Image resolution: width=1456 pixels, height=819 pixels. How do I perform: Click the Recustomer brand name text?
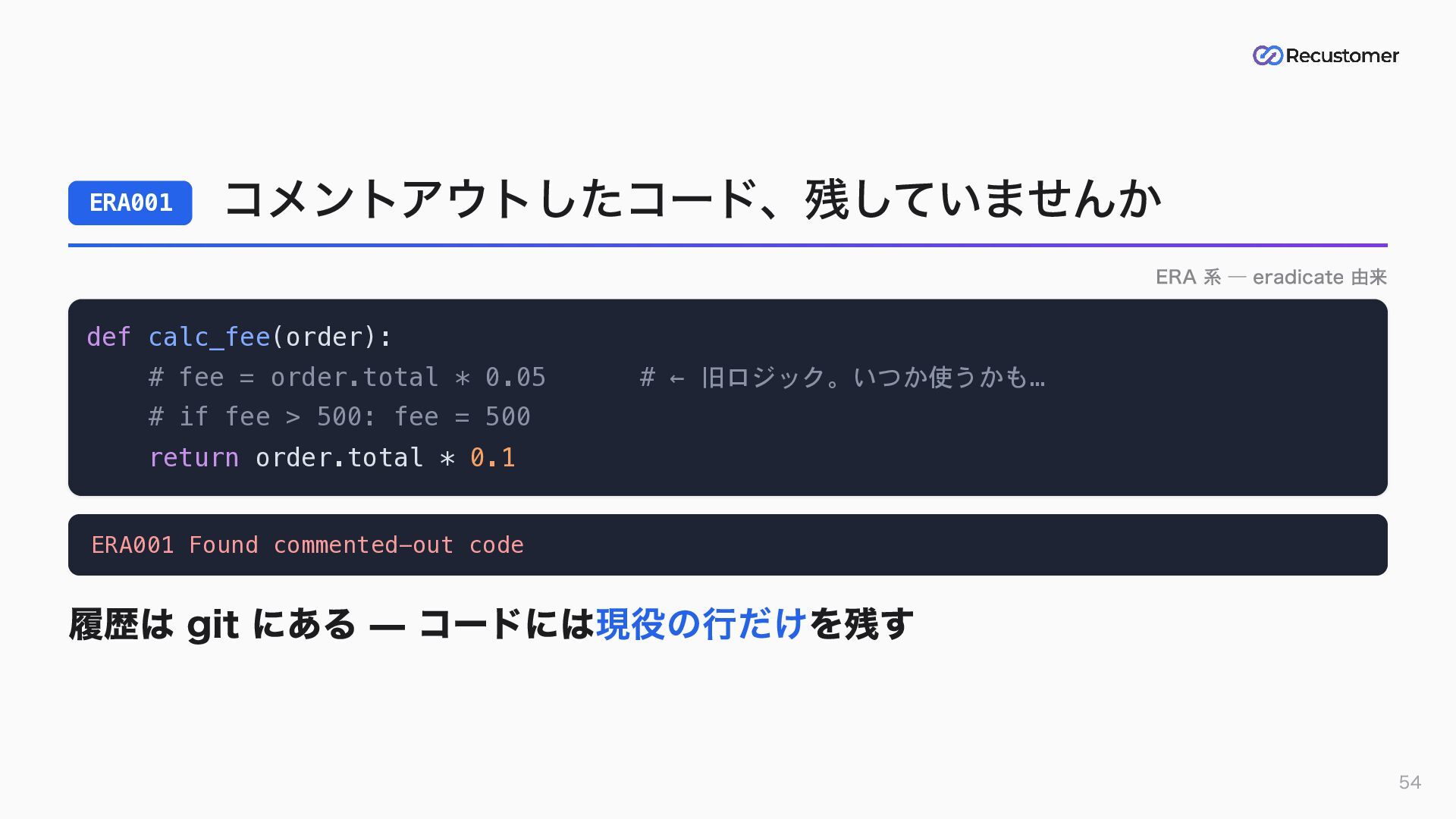click(x=1341, y=55)
